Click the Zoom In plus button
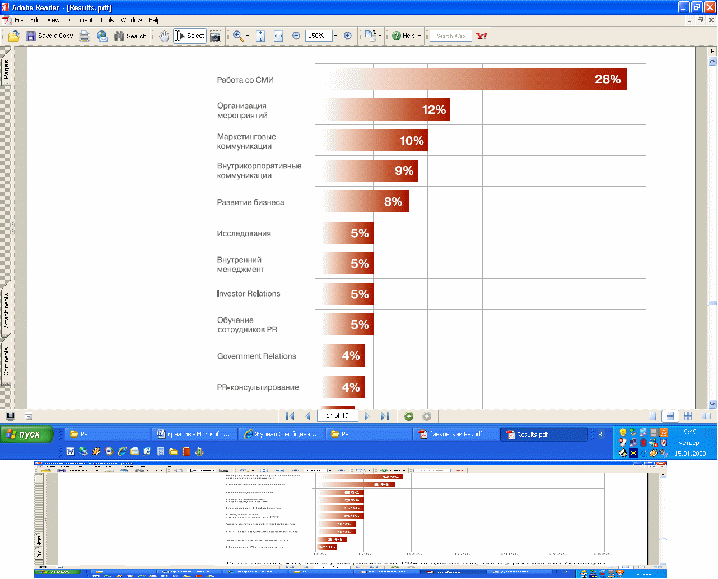This screenshot has width=718, height=579. 348,36
